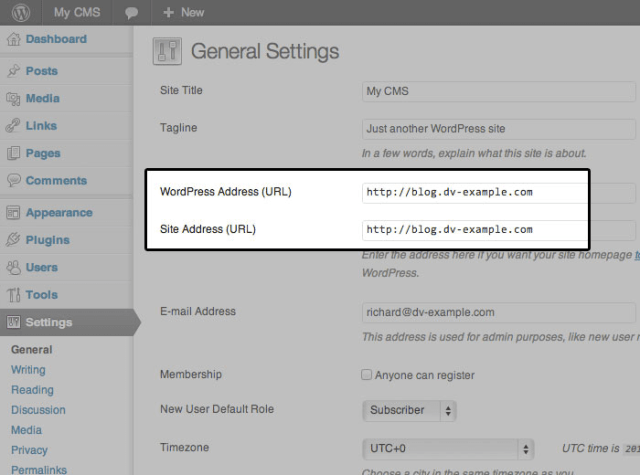Open Reading settings submenu link
This screenshot has width=640, height=475.
[x=32, y=390]
